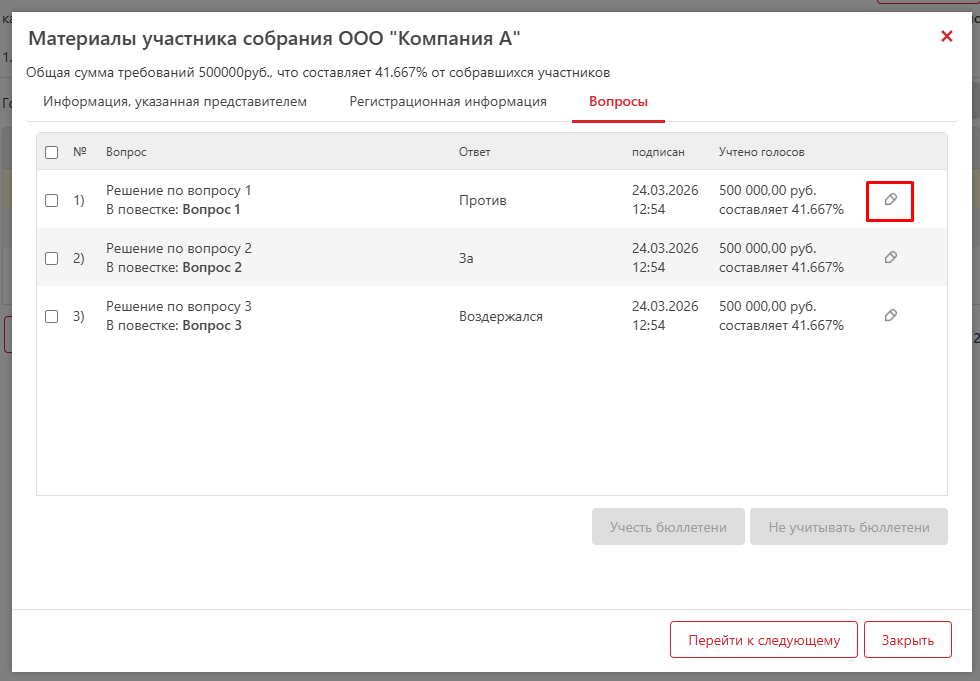Edit the answer for Вопрос 1

point(891,200)
